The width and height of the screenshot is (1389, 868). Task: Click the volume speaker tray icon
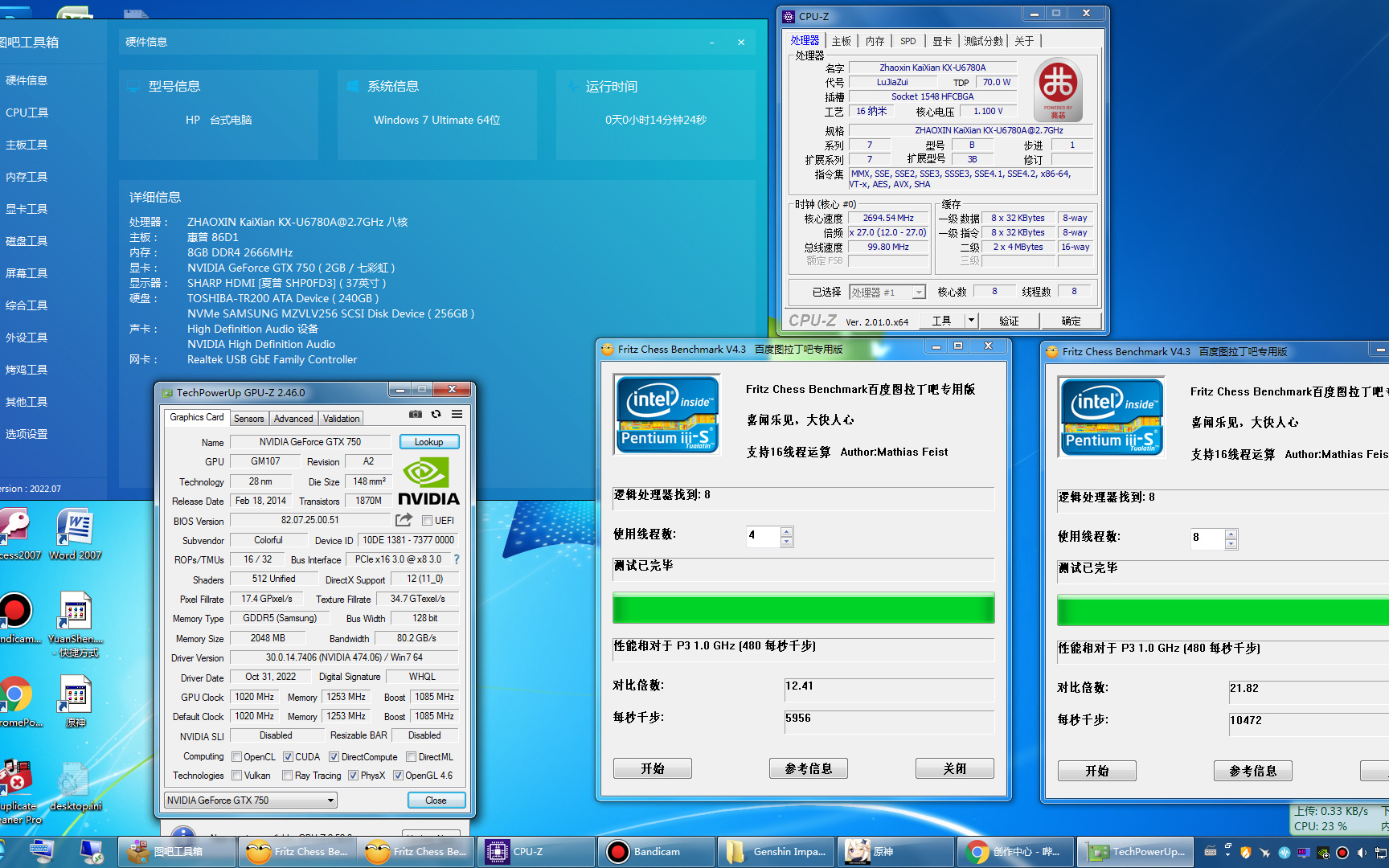coord(1361,853)
